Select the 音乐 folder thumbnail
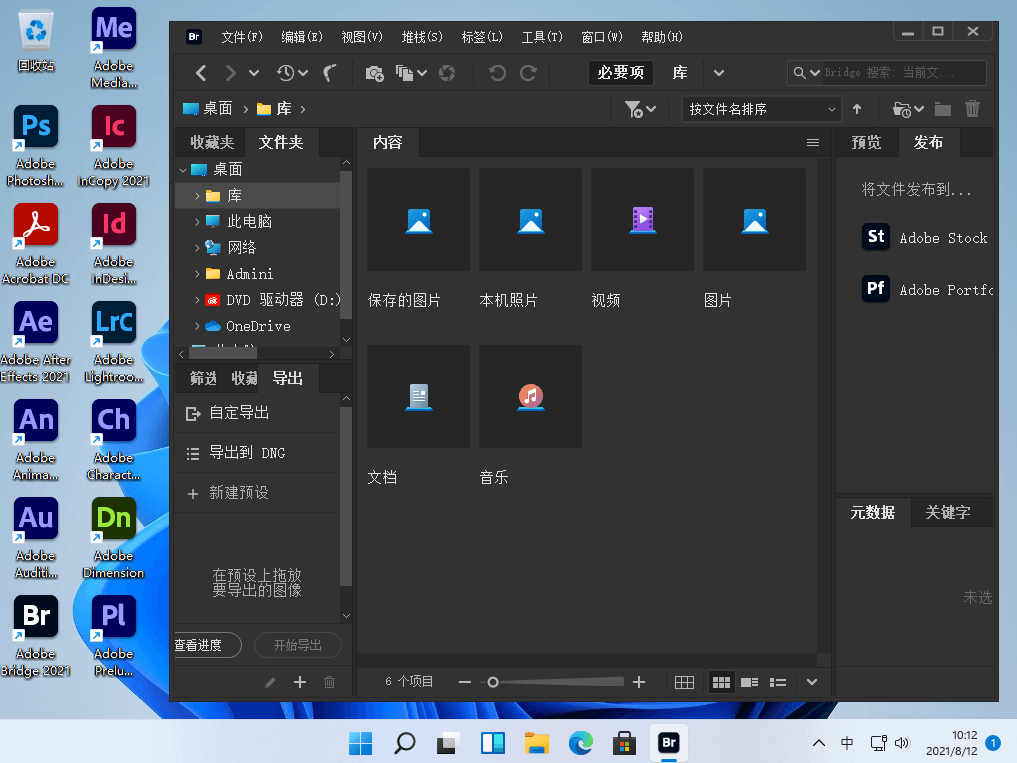The image size is (1017, 763). coord(530,396)
